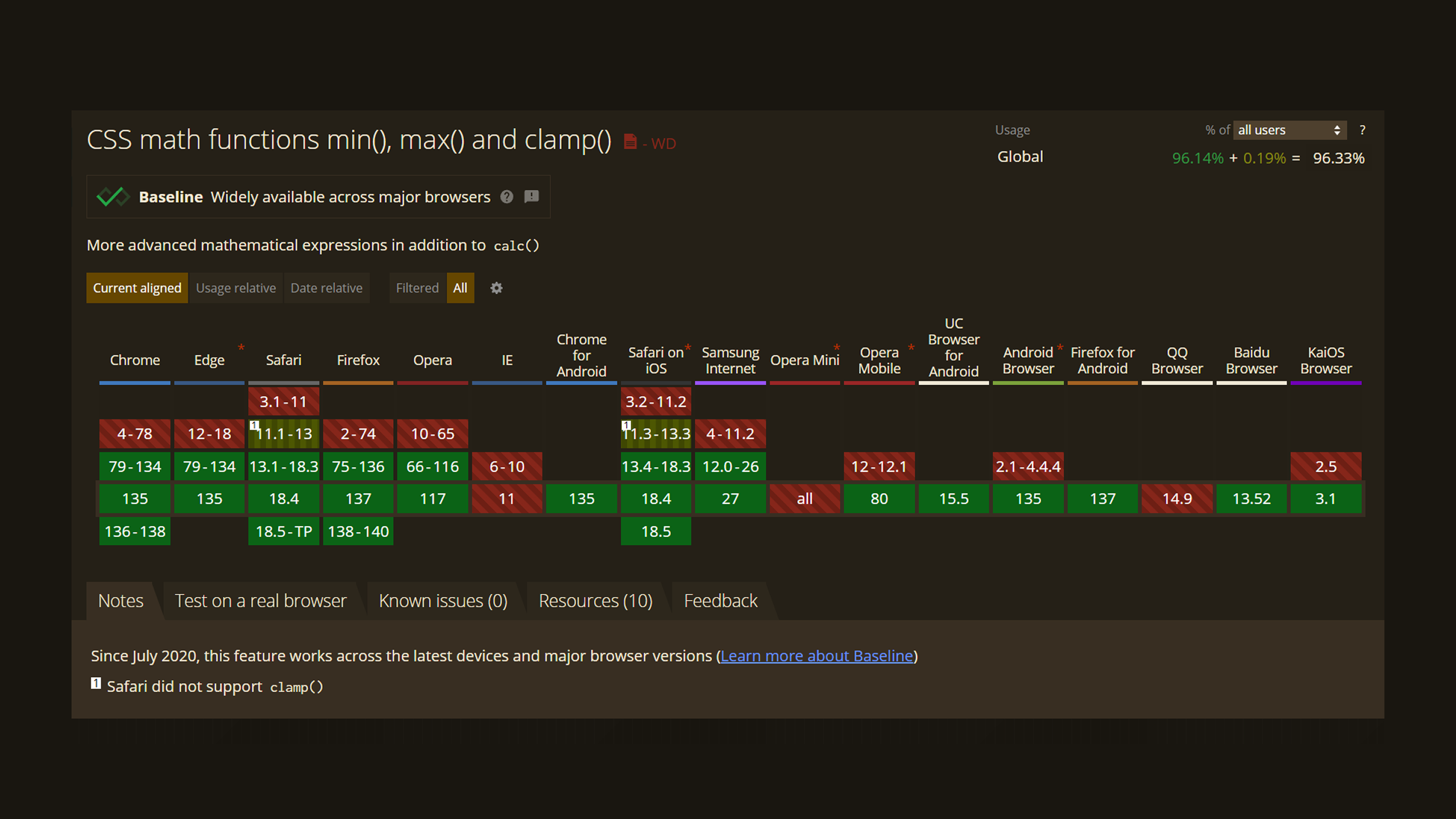Click the Chrome 136-138 cell
This screenshot has width=1456, height=819.
tap(135, 531)
